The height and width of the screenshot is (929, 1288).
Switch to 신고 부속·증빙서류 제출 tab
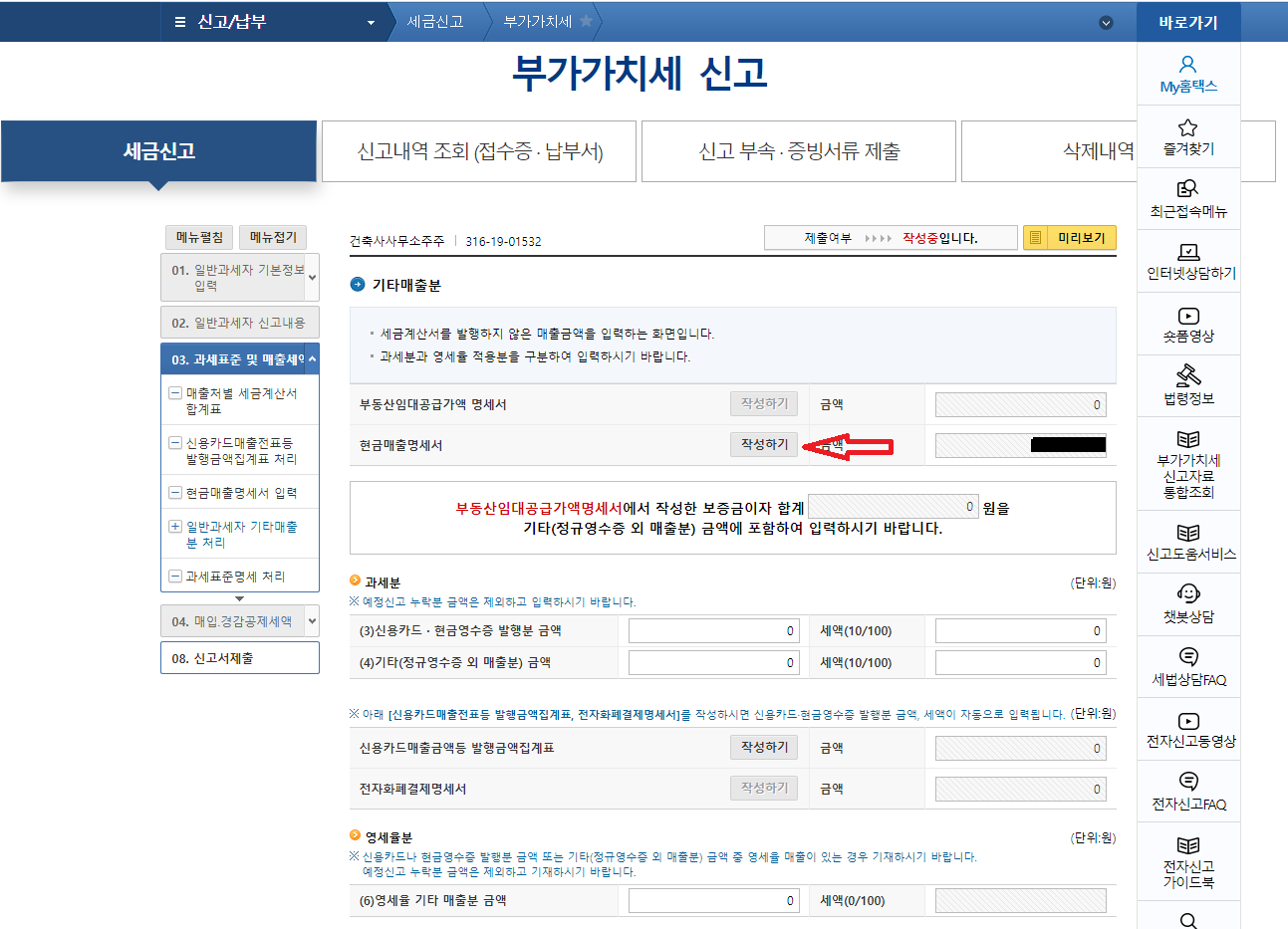[799, 151]
